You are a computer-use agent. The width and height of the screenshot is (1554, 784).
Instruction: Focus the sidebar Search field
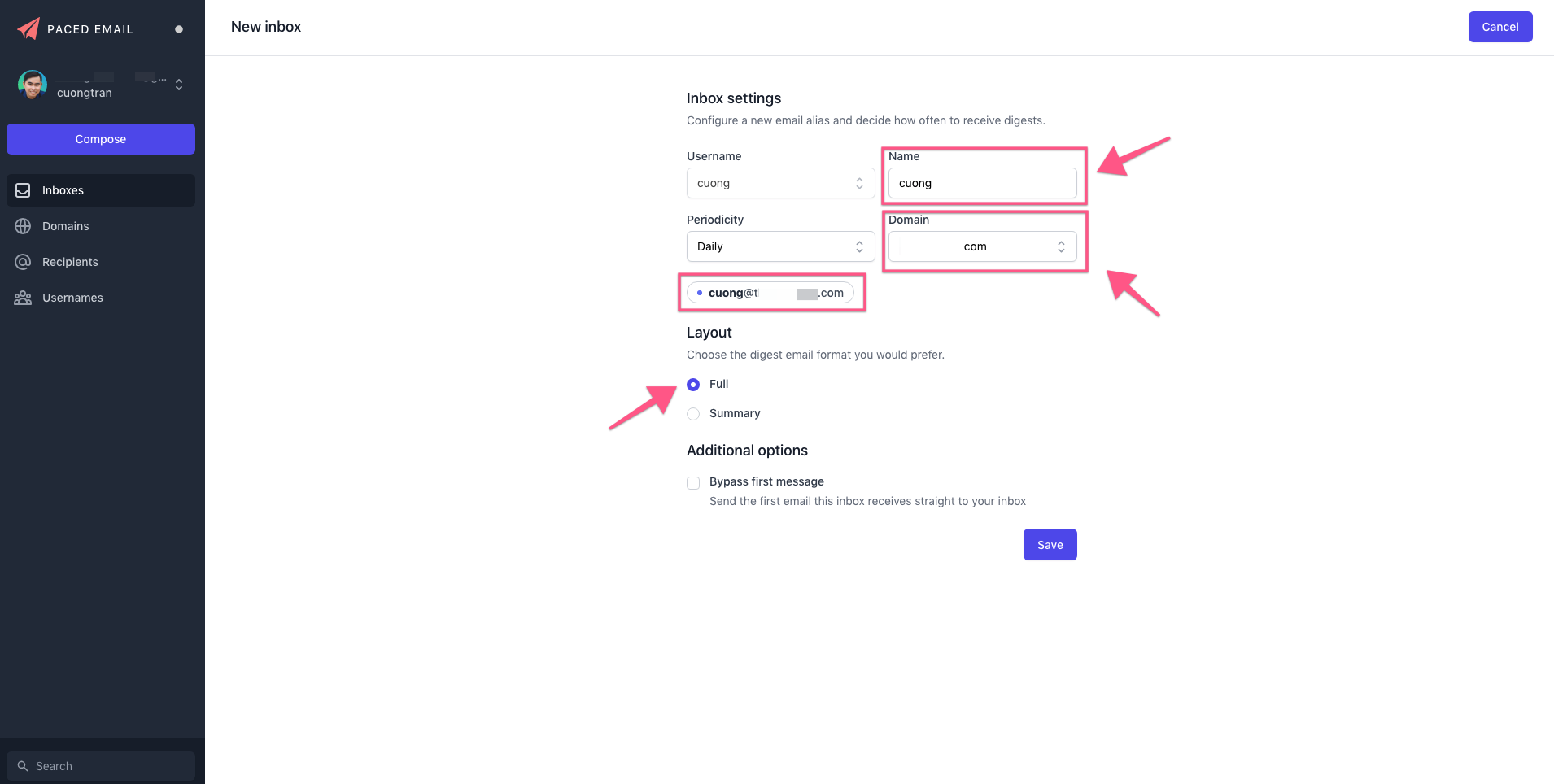[x=101, y=766]
